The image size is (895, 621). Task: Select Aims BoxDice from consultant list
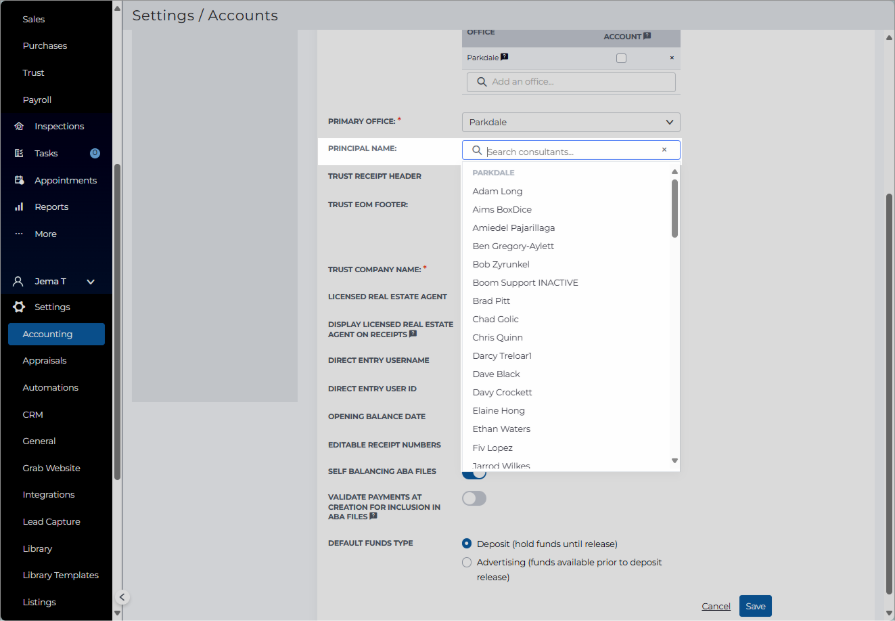pyautogui.click(x=502, y=209)
